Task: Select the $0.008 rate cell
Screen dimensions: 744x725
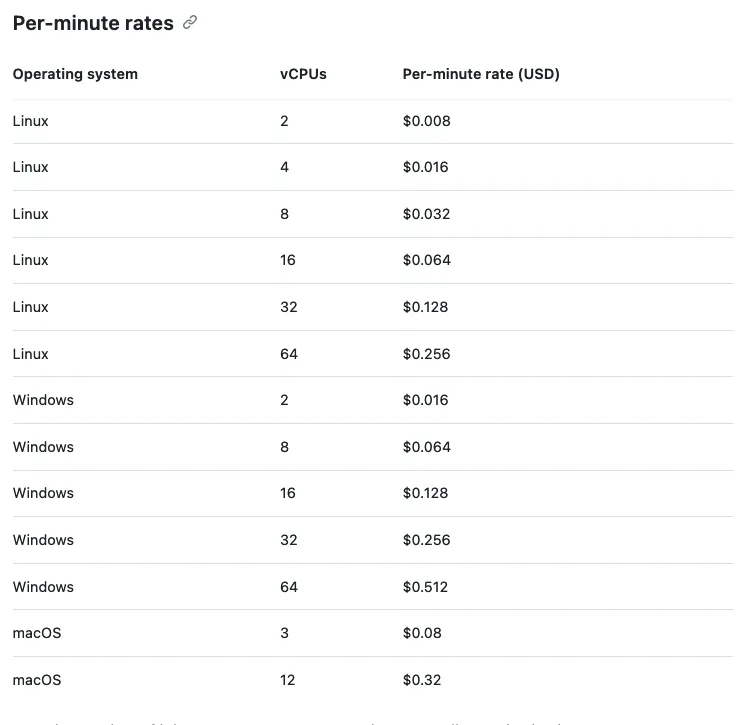Action: 427,121
